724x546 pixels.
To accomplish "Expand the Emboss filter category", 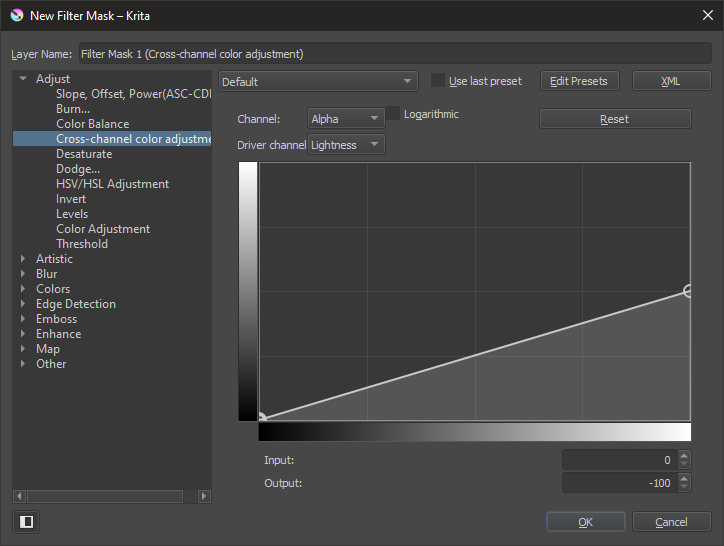I will (x=23, y=319).
